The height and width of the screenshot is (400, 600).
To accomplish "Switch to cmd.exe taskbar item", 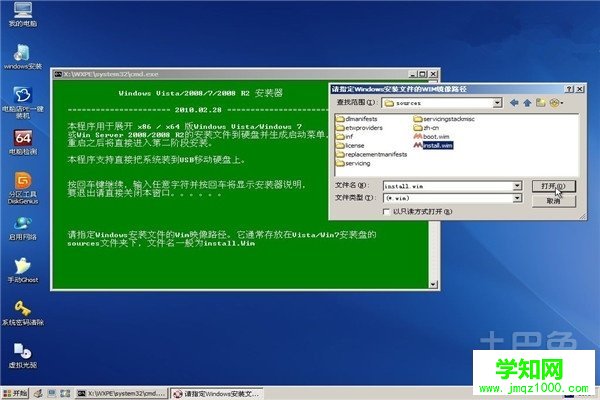I will pyautogui.click(x=121, y=393).
